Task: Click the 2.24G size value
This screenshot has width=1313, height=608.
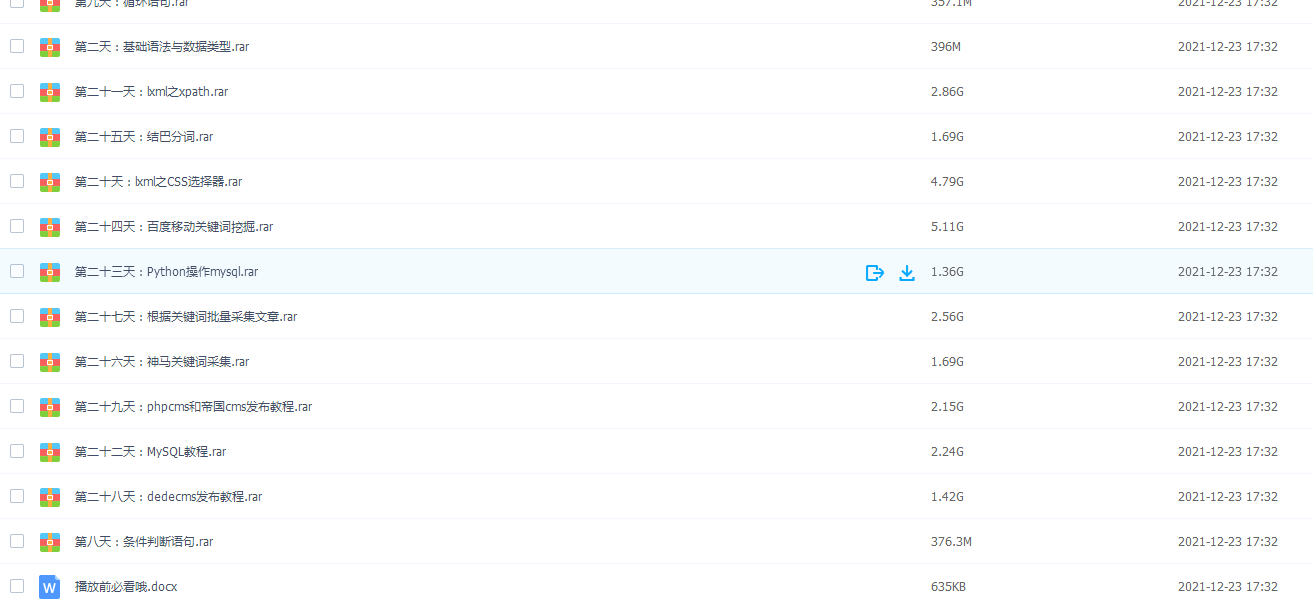Action: [x=947, y=452]
